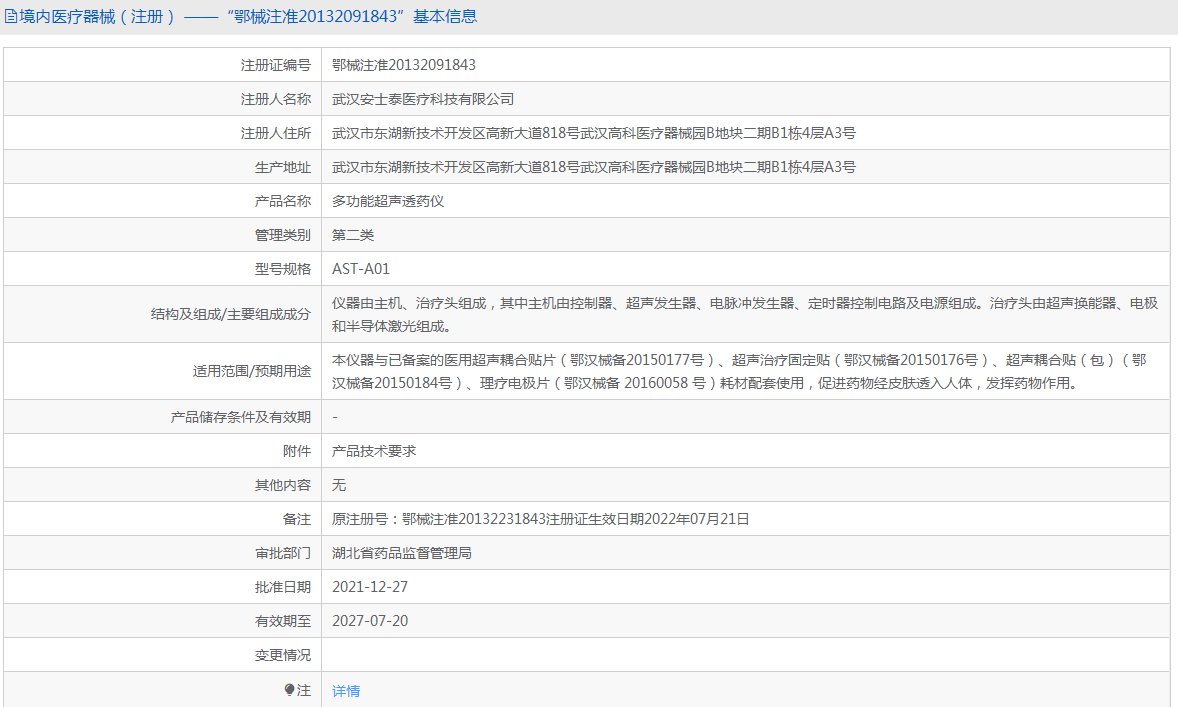
Task: Open the 详情 link
Action: (346, 690)
